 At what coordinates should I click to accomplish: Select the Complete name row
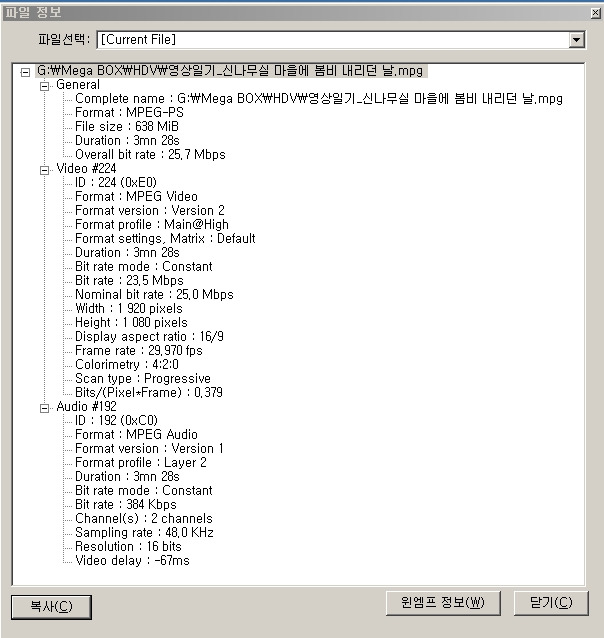click(319, 98)
